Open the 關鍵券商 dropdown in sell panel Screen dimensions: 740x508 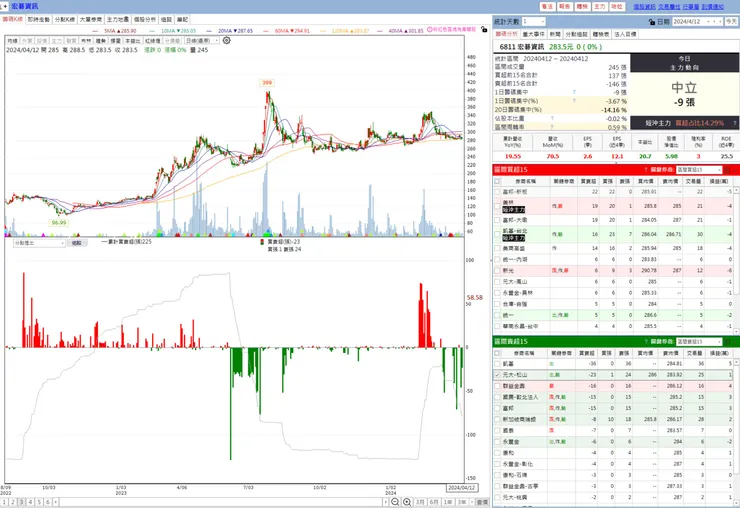(x=699, y=341)
